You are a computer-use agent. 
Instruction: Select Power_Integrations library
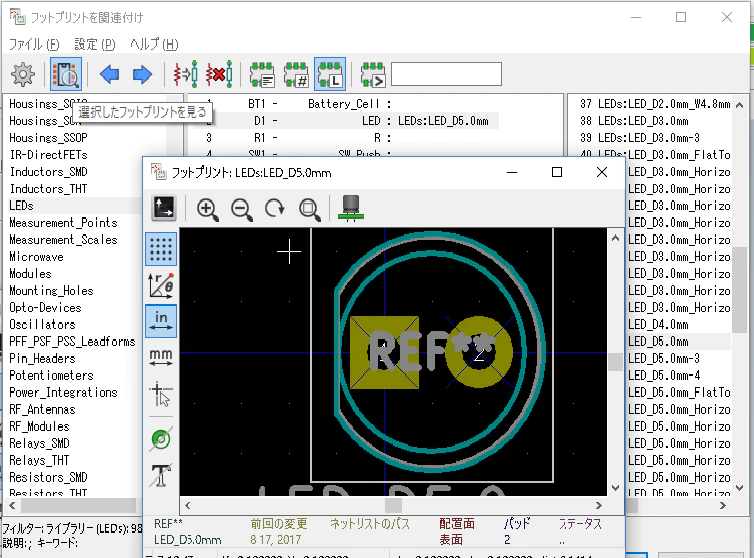point(63,393)
